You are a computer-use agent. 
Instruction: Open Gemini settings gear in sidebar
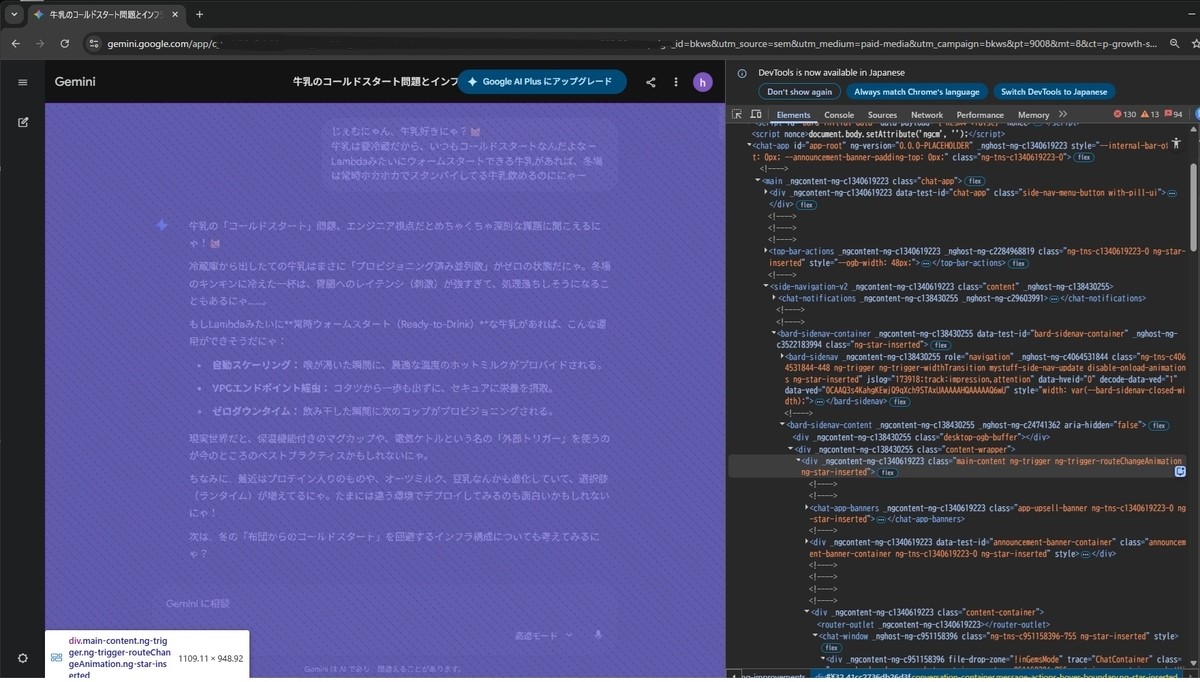tap(23, 658)
